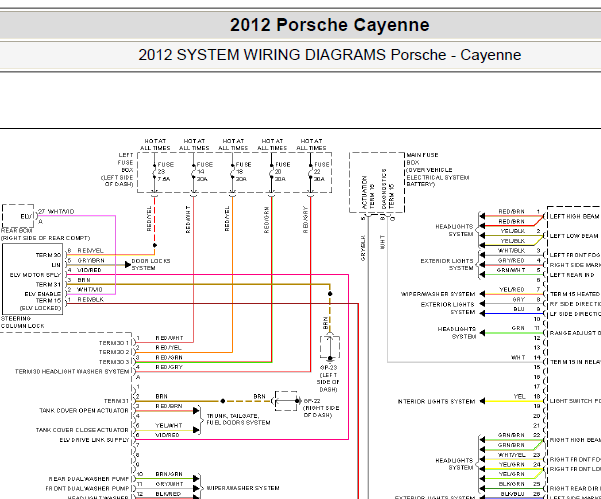The width and height of the screenshot is (601, 499).
Task: Click the 'RED/GRN' wire label at pin 3
Action: pos(169,357)
